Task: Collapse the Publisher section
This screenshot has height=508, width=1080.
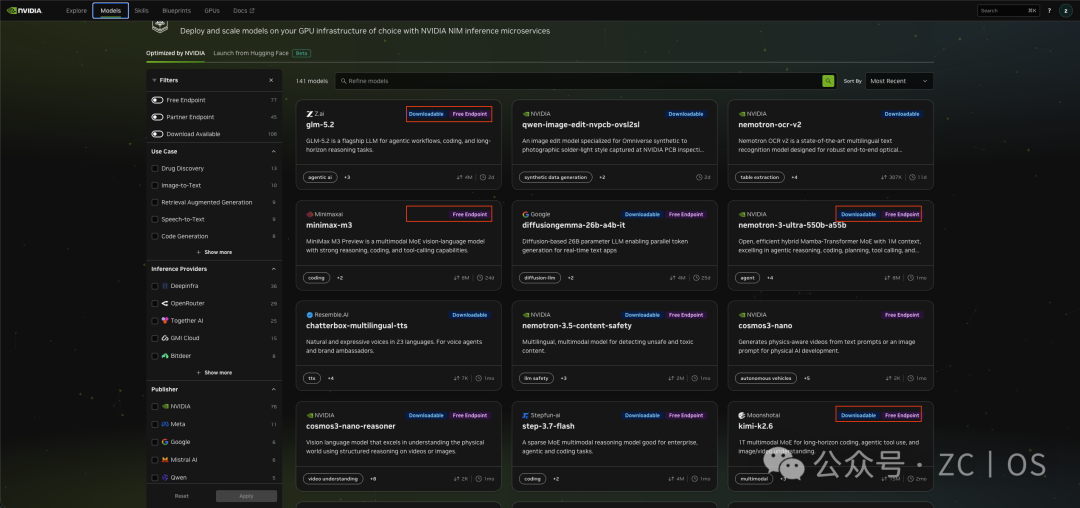Action: point(273,389)
